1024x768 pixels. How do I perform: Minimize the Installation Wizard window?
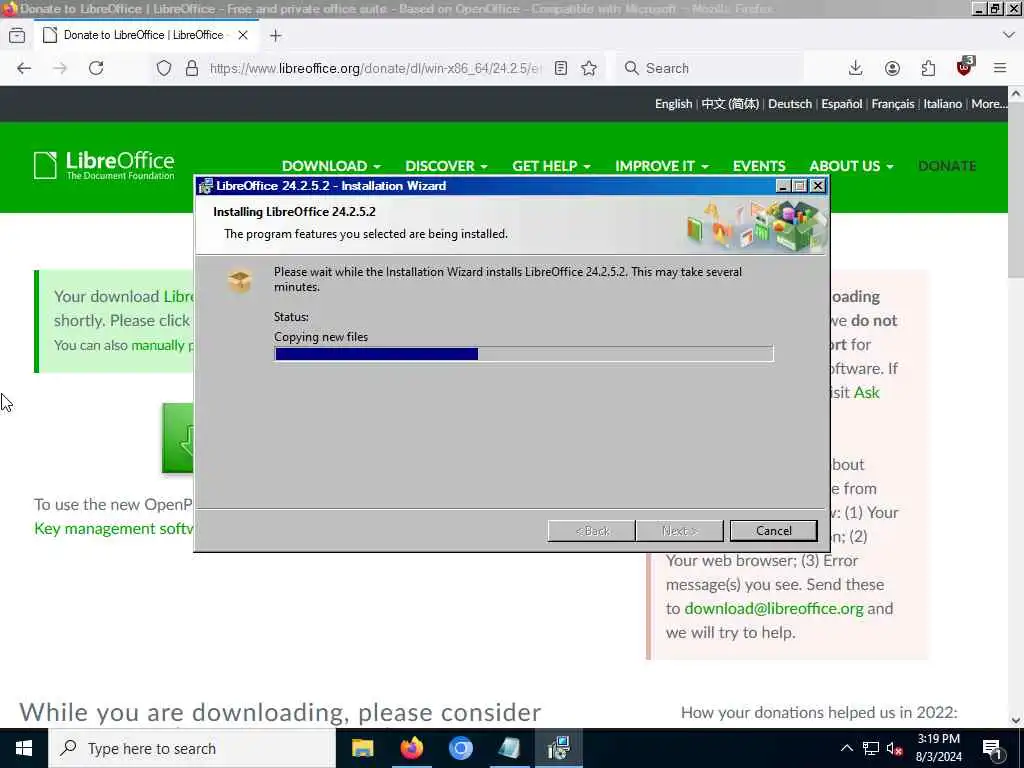click(783, 186)
